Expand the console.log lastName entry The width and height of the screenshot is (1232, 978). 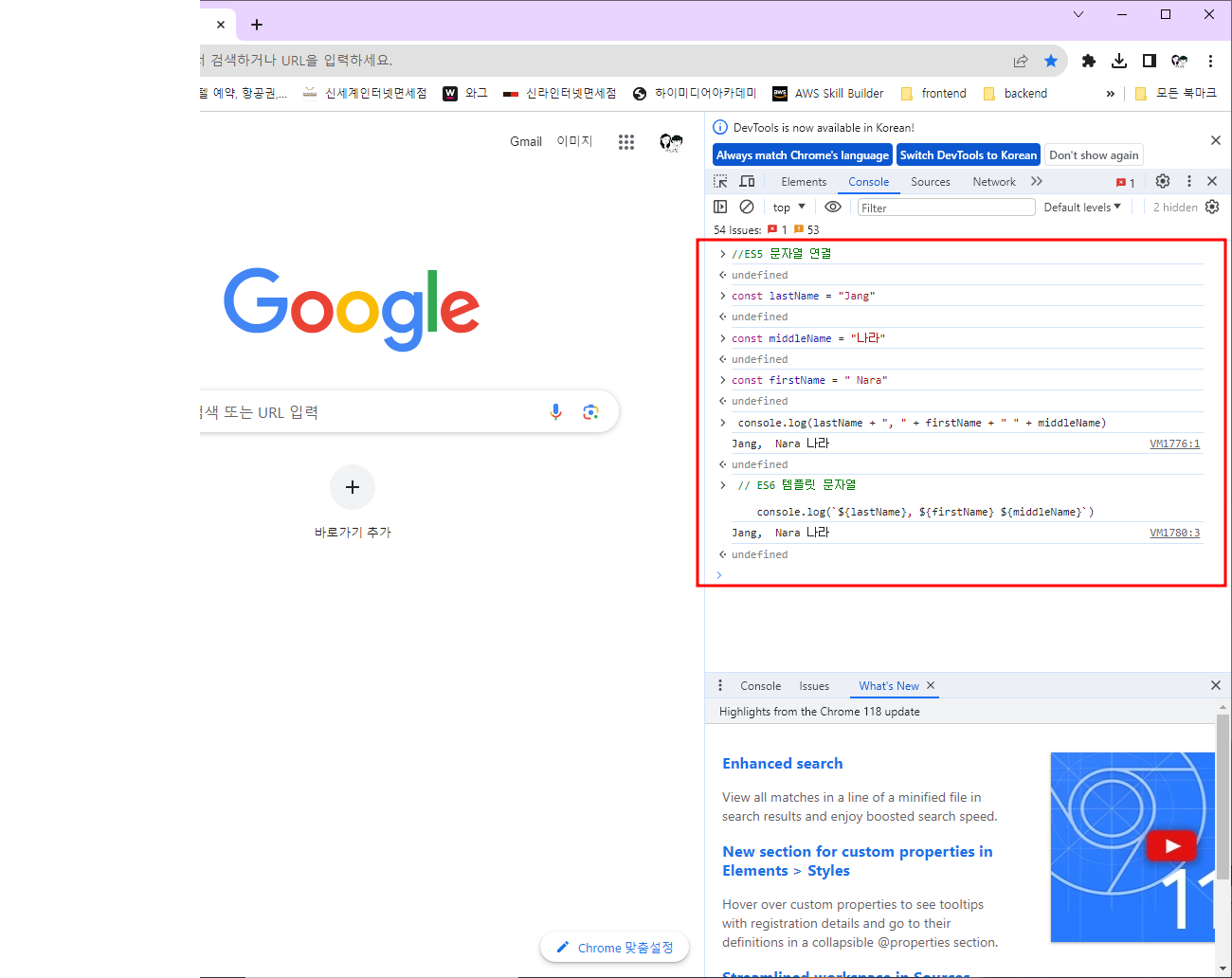(x=723, y=423)
